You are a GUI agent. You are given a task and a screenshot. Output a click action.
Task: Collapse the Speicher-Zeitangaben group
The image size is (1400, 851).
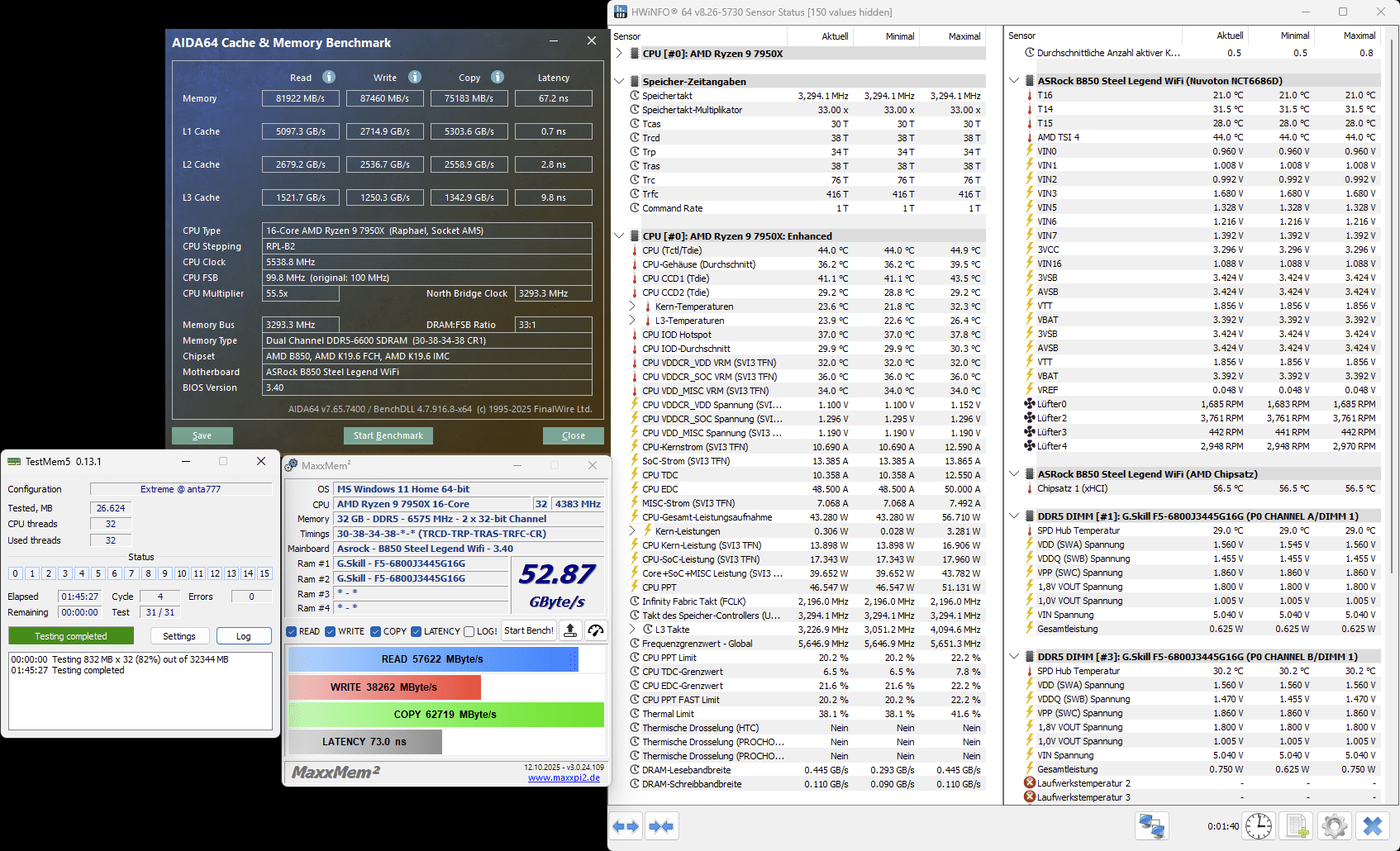pos(620,81)
